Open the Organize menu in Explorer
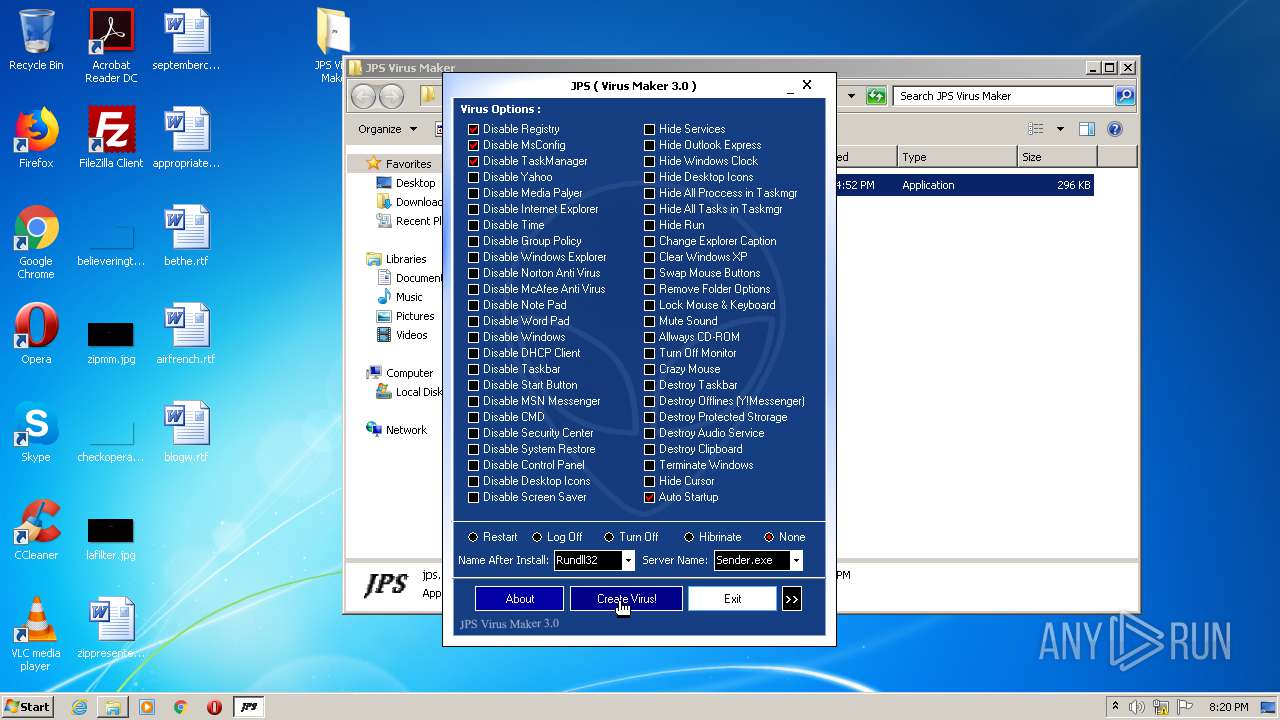Viewport: 1280px width, 720px height. (x=388, y=128)
